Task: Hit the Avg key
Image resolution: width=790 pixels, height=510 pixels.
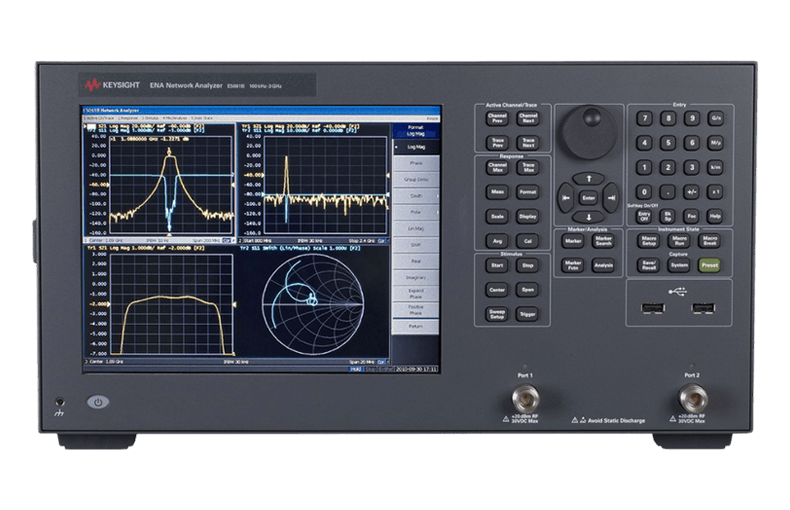Action: click(x=497, y=241)
